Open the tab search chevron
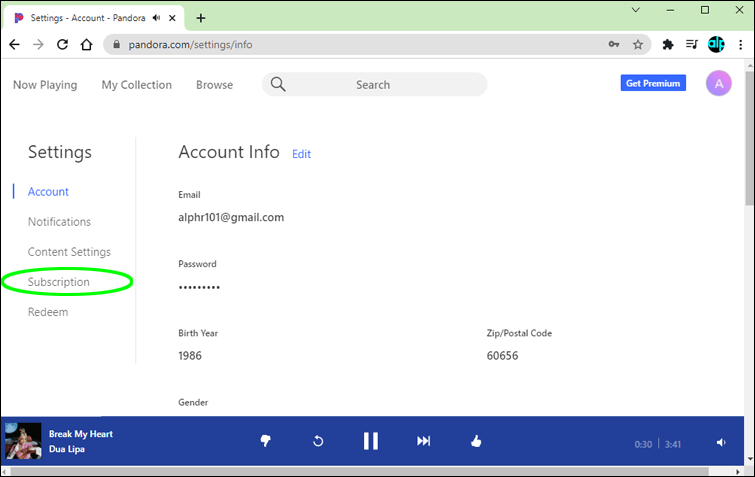Image resolution: width=755 pixels, height=477 pixels. pyautogui.click(x=636, y=10)
